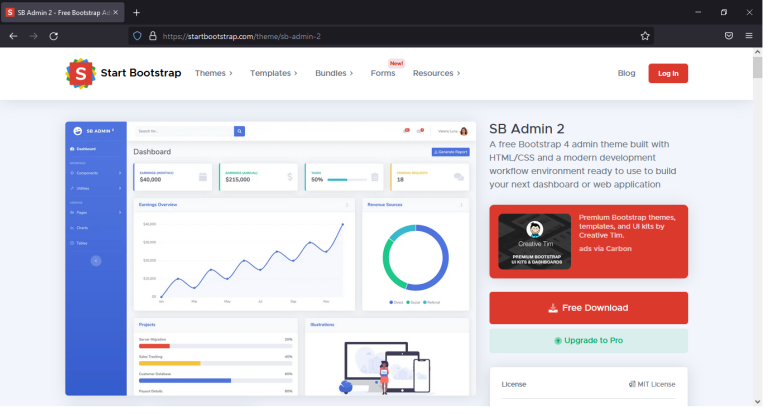Screen dimensions: 768x414
Task: Open the Resources navigation menu
Action: coord(436,73)
